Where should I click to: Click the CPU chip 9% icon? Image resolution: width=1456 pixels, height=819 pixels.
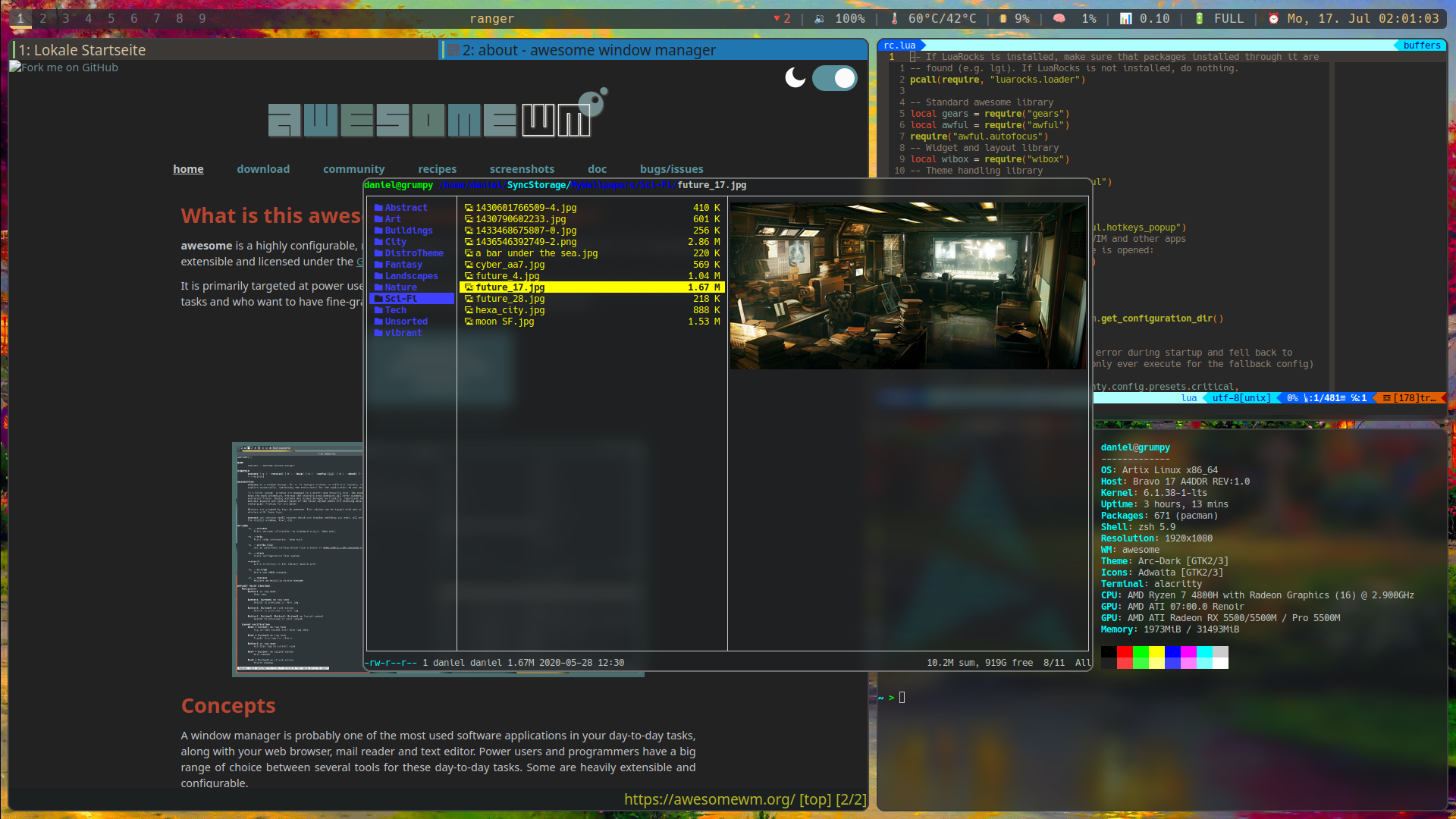coord(1003,19)
